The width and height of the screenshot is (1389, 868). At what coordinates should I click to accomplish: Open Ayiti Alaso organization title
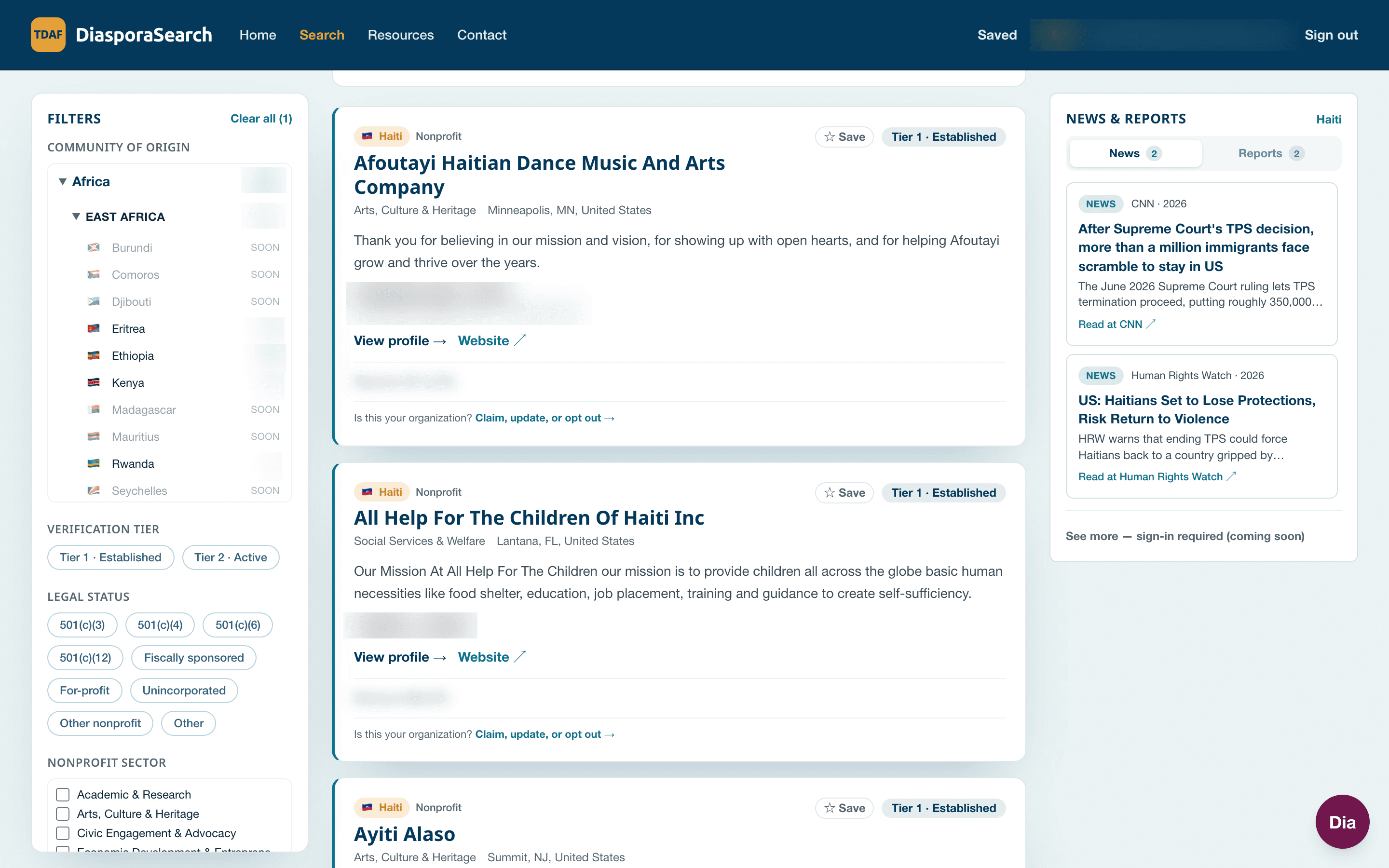[x=405, y=834]
